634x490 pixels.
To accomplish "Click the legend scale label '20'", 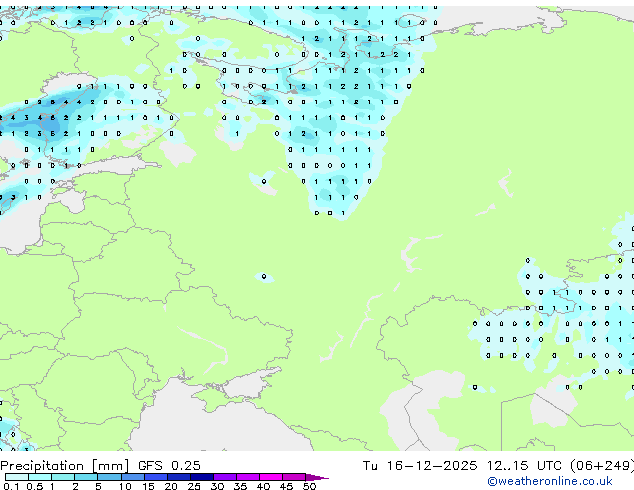I will coord(171,486).
